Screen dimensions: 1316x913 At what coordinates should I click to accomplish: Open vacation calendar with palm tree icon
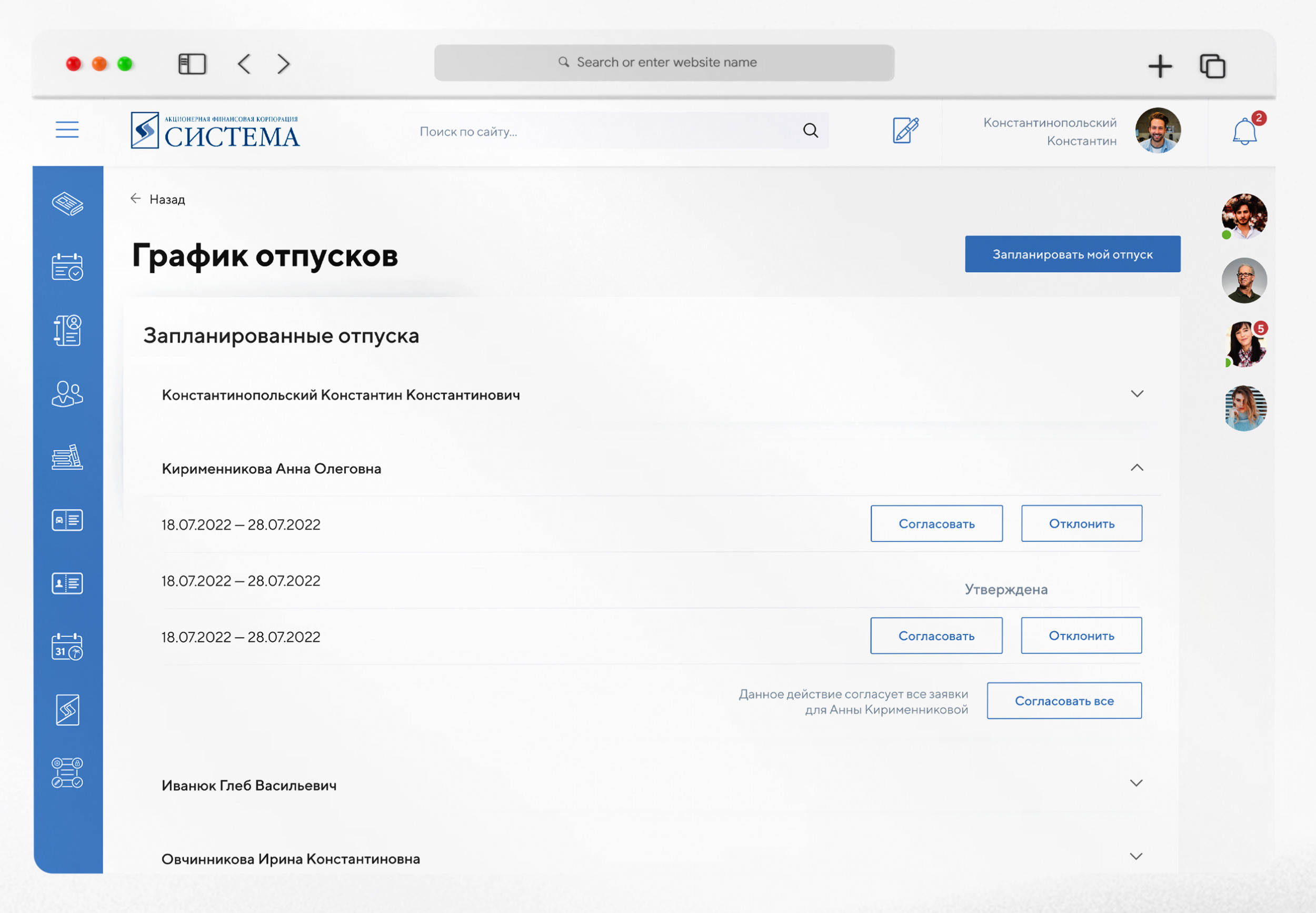tap(67, 647)
